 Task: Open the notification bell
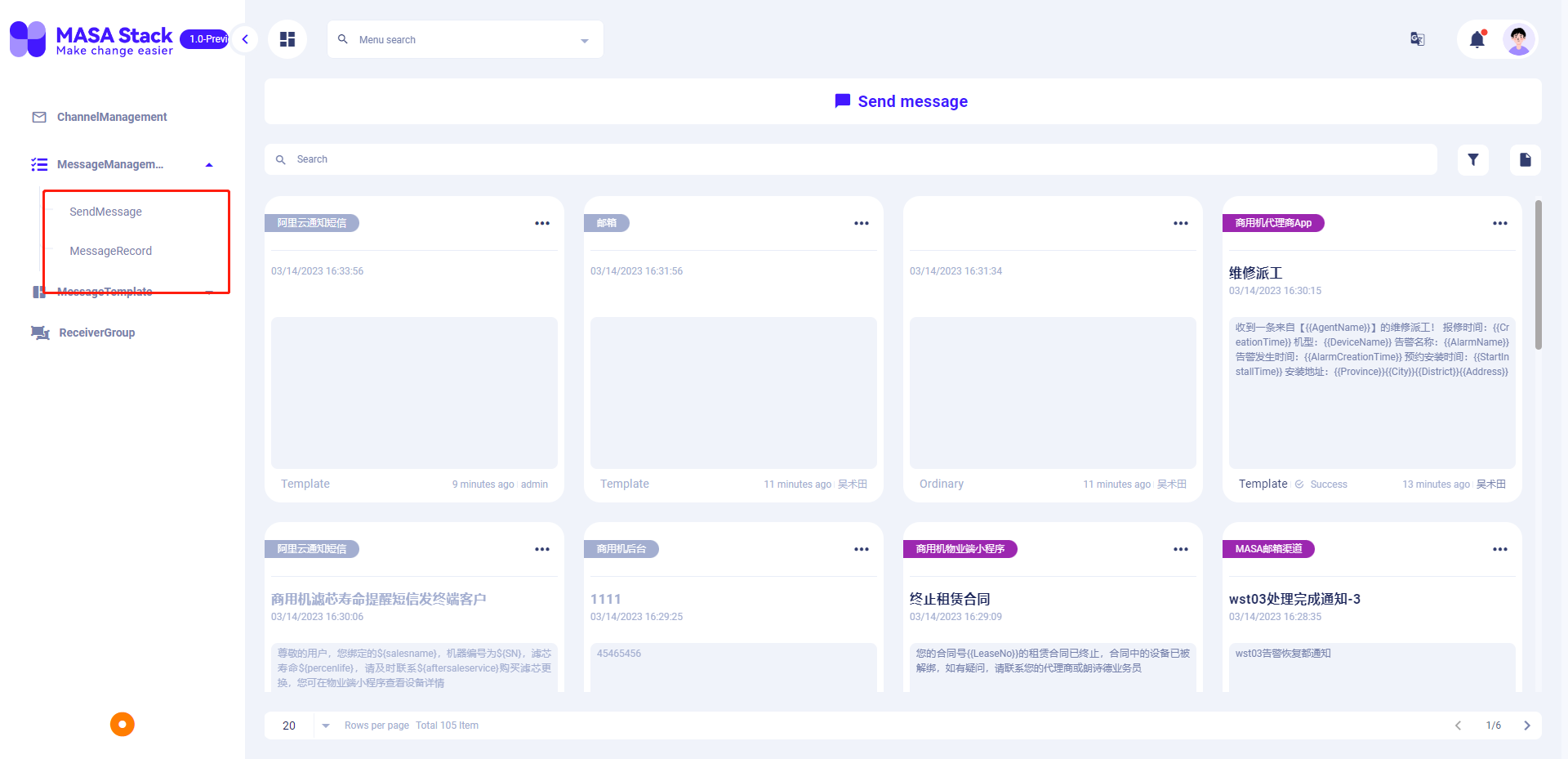coord(1477,38)
